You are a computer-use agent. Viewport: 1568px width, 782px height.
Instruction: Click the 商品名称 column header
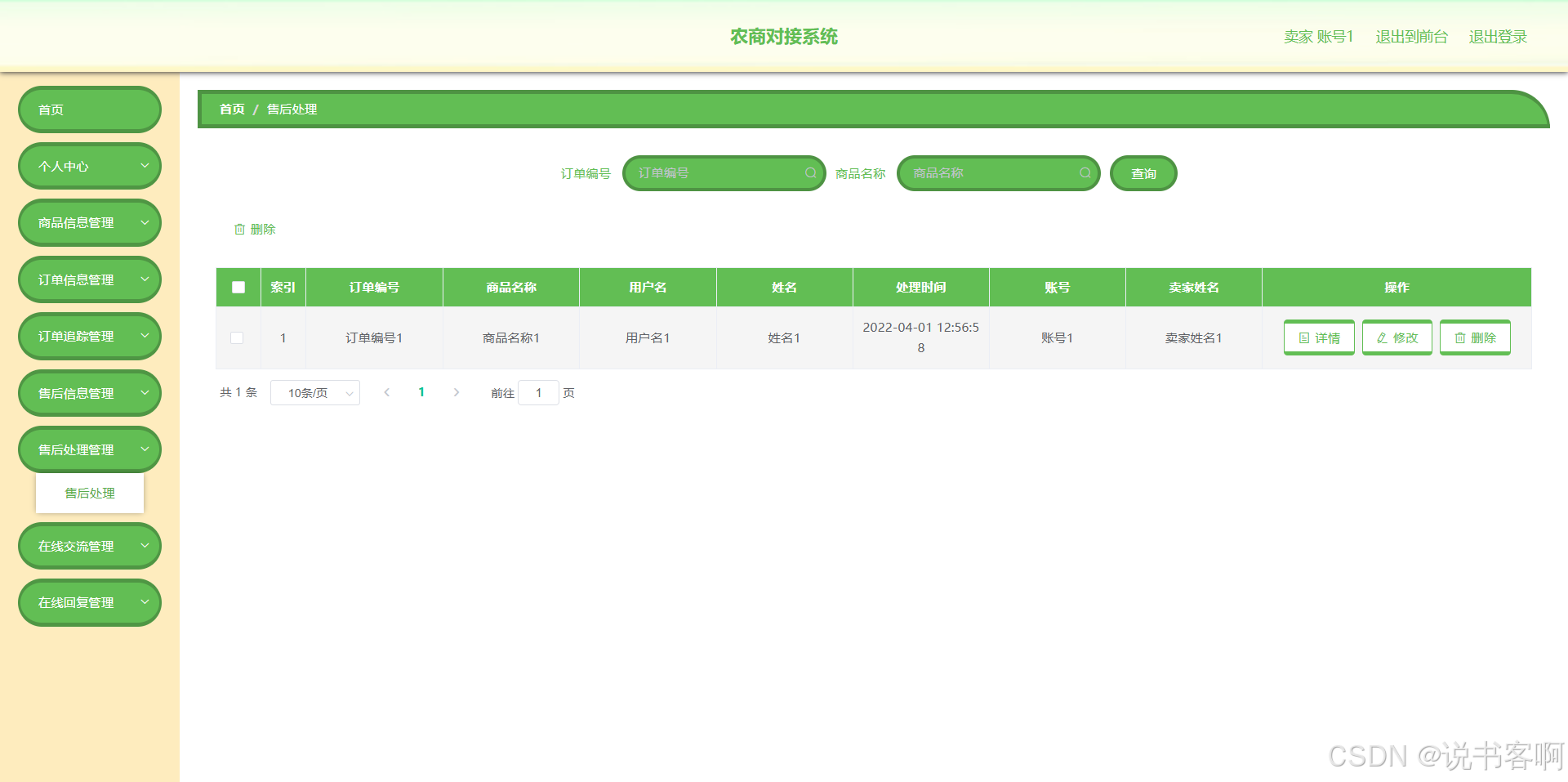point(511,288)
